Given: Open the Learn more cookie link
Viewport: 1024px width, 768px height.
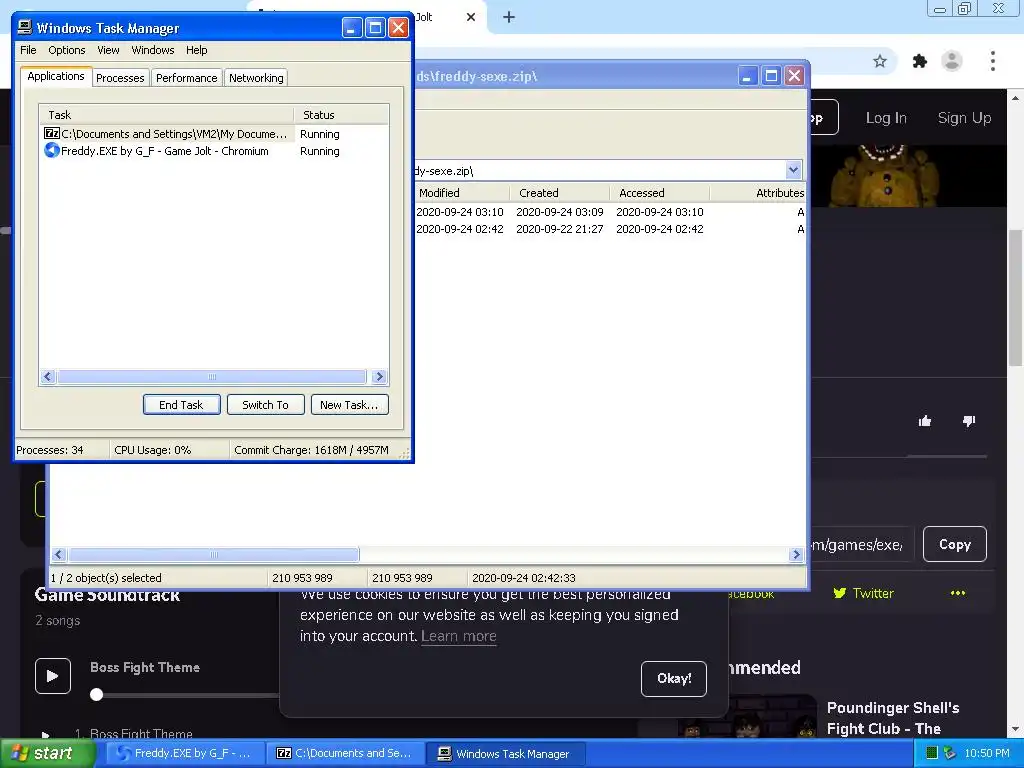Looking at the screenshot, I should pyautogui.click(x=459, y=636).
